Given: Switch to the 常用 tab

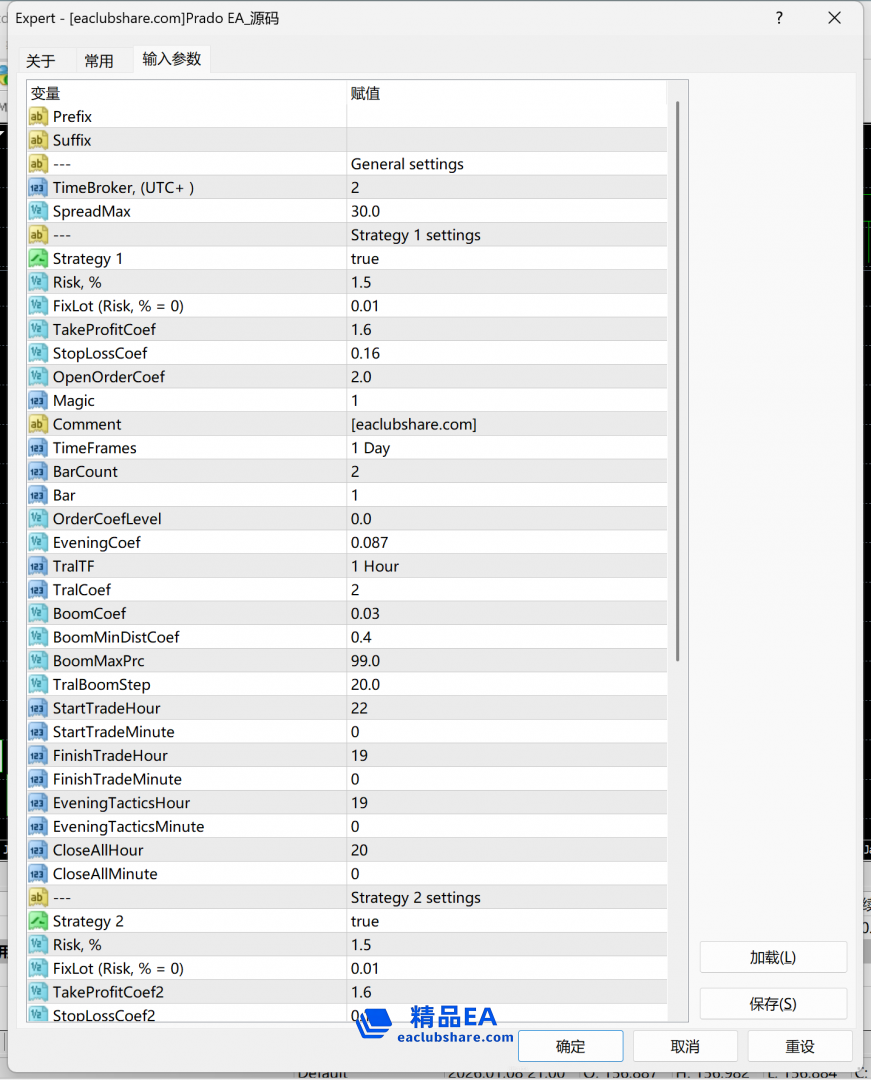Looking at the screenshot, I should point(99,61).
